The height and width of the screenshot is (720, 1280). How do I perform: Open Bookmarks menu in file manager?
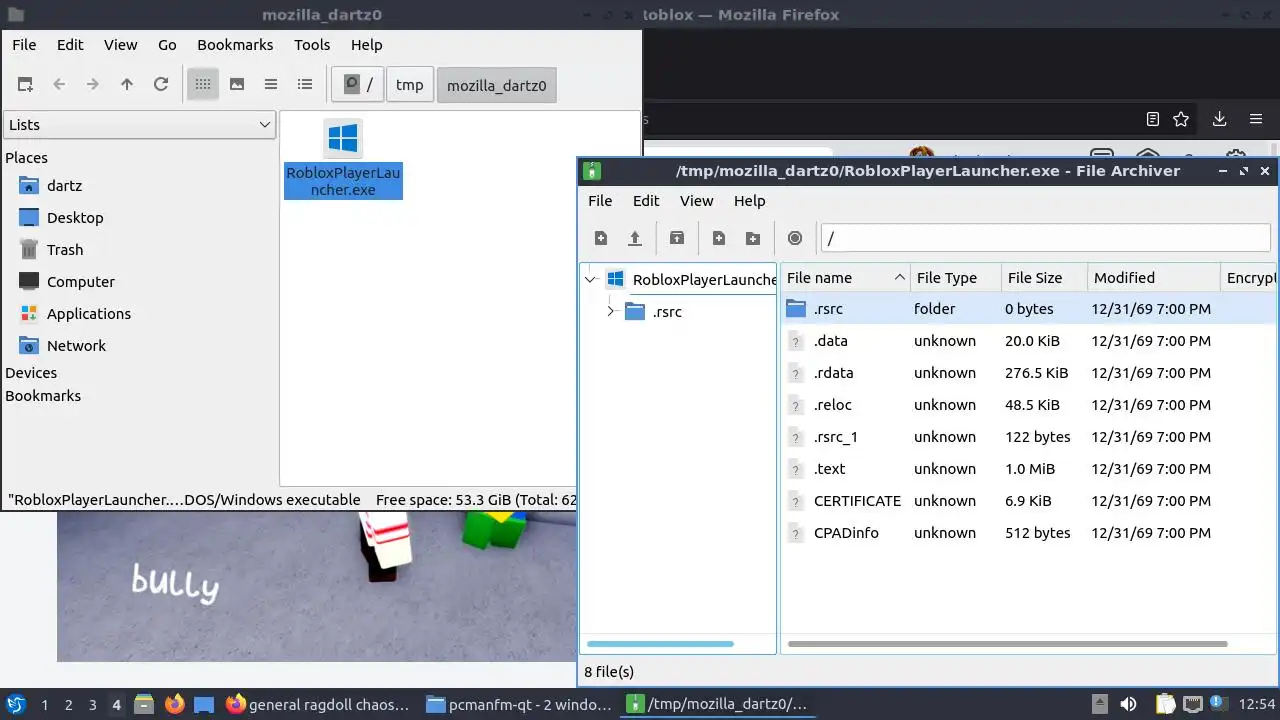pyautogui.click(x=235, y=45)
